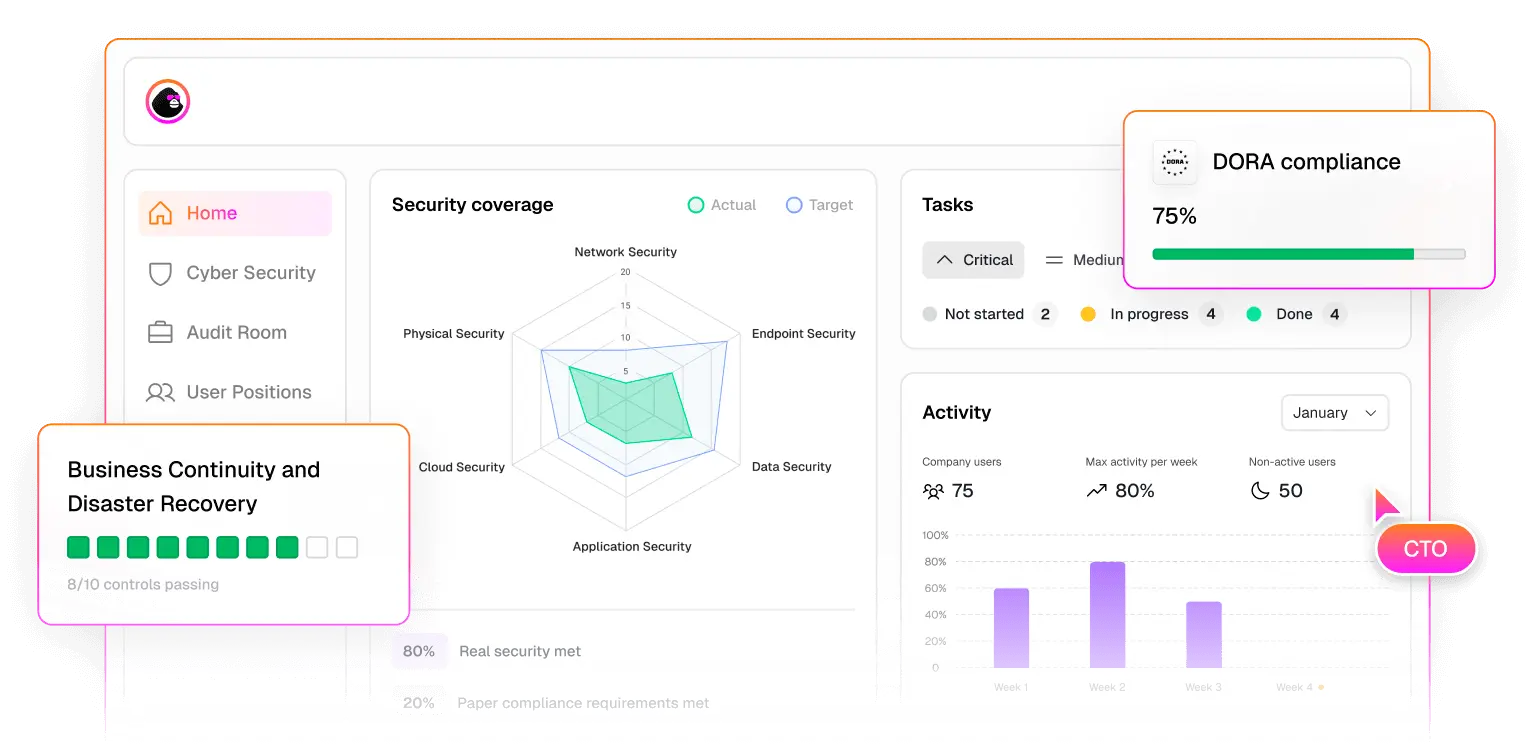
Task: Click the Non-active users moon icon
Action: pyautogui.click(x=1260, y=491)
